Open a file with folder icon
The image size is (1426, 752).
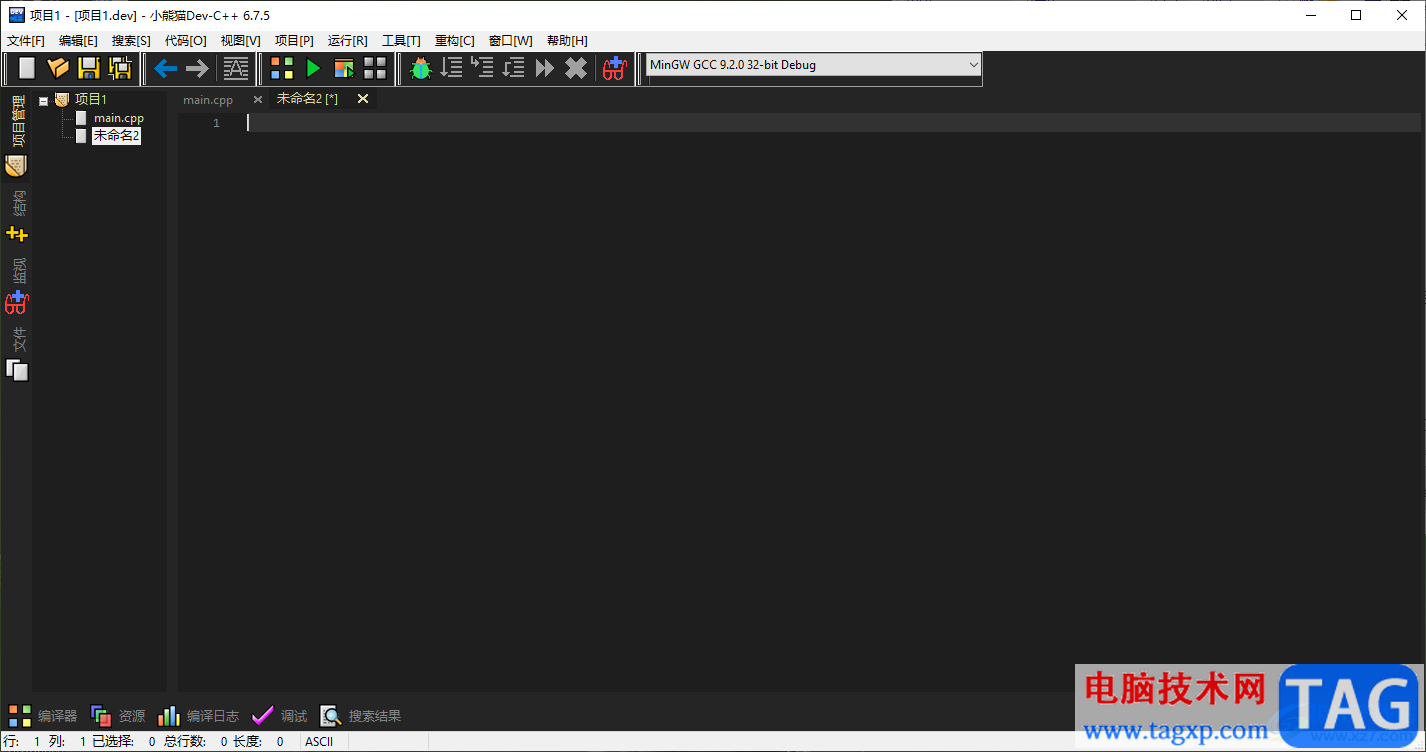(x=58, y=68)
